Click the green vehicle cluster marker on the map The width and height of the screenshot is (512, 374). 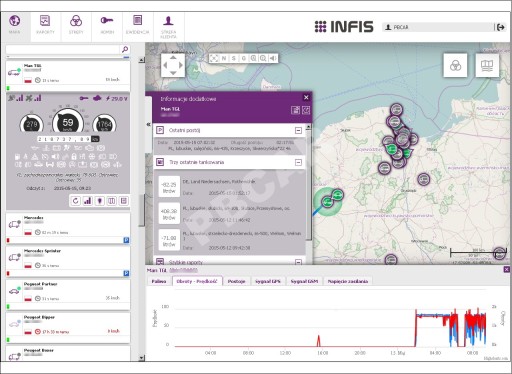coord(328,201)
